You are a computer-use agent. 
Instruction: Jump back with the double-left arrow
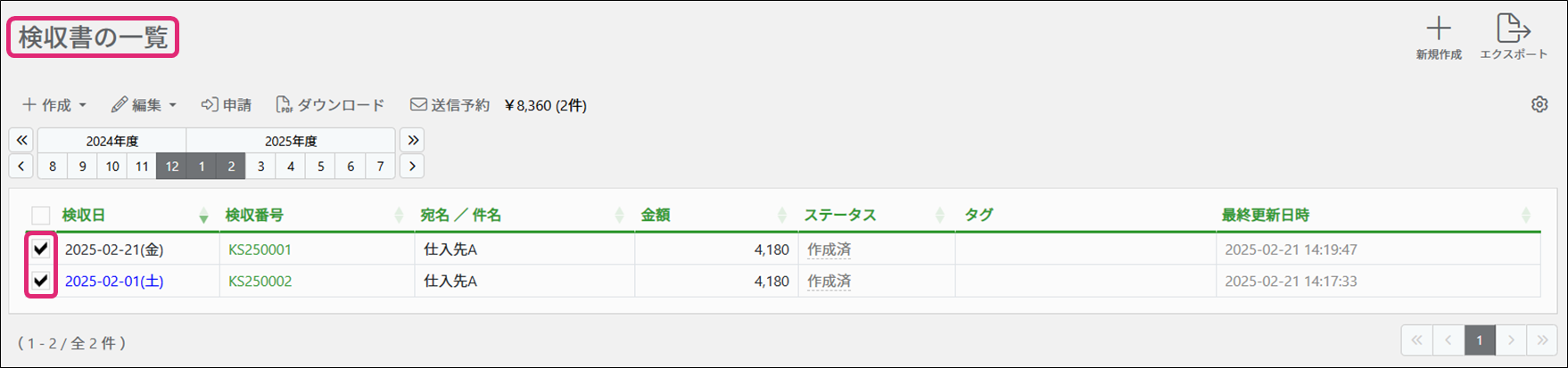[x=21, y=140]
